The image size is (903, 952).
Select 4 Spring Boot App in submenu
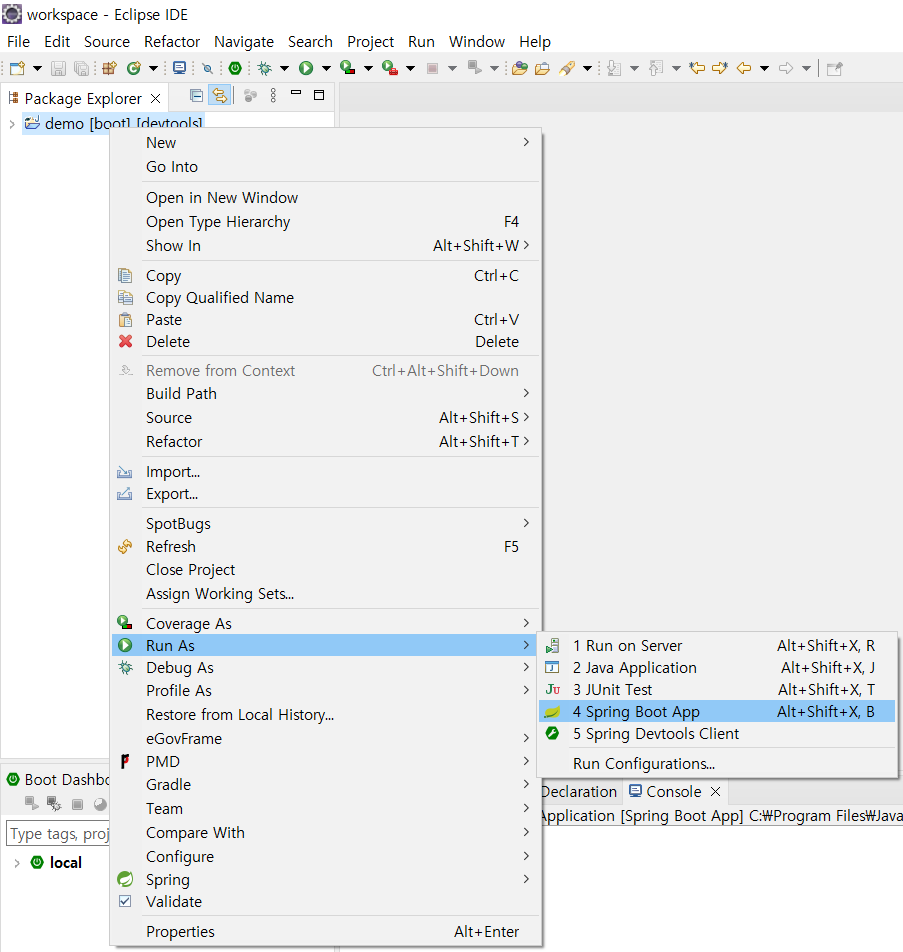click(x=717, y=712)
